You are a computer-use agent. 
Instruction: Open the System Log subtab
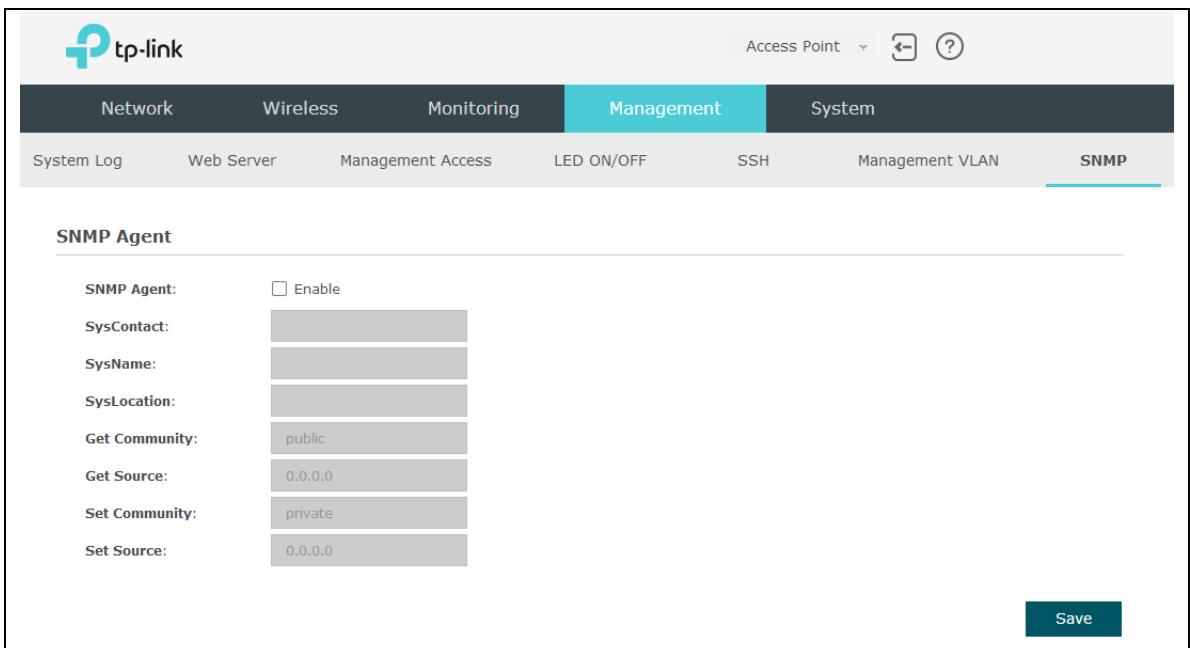click(77, 161)
